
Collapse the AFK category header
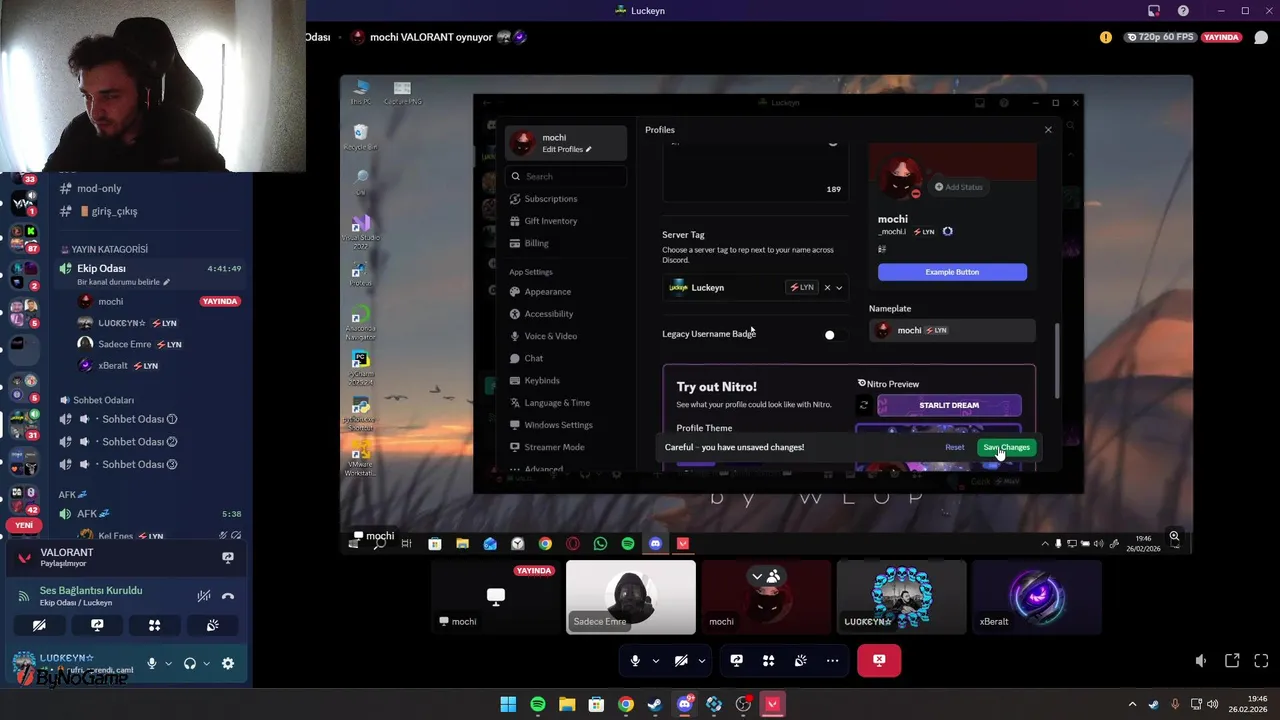tap(73, 494)
